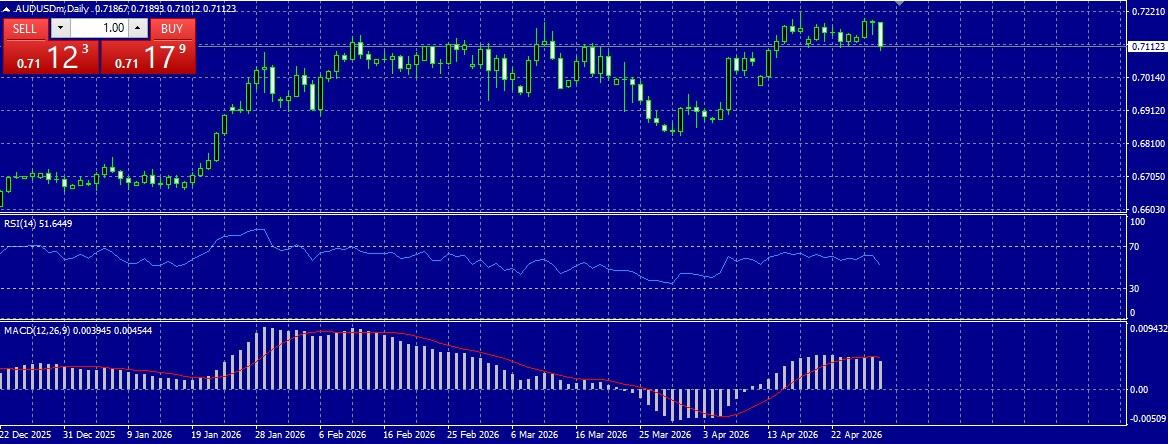Screen dimensions: 1168x444
Task: Click the 28 Jan 2026 date label
Action: click(280, 434)
